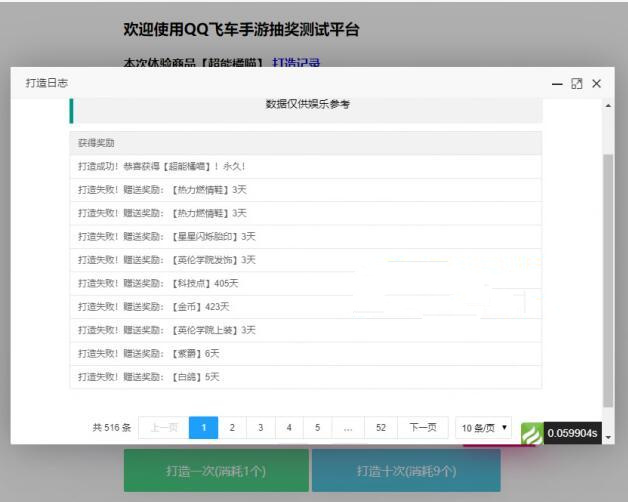
Task: Click the dialog scrollbar down arrow
Action: click(x=608, y=437)
